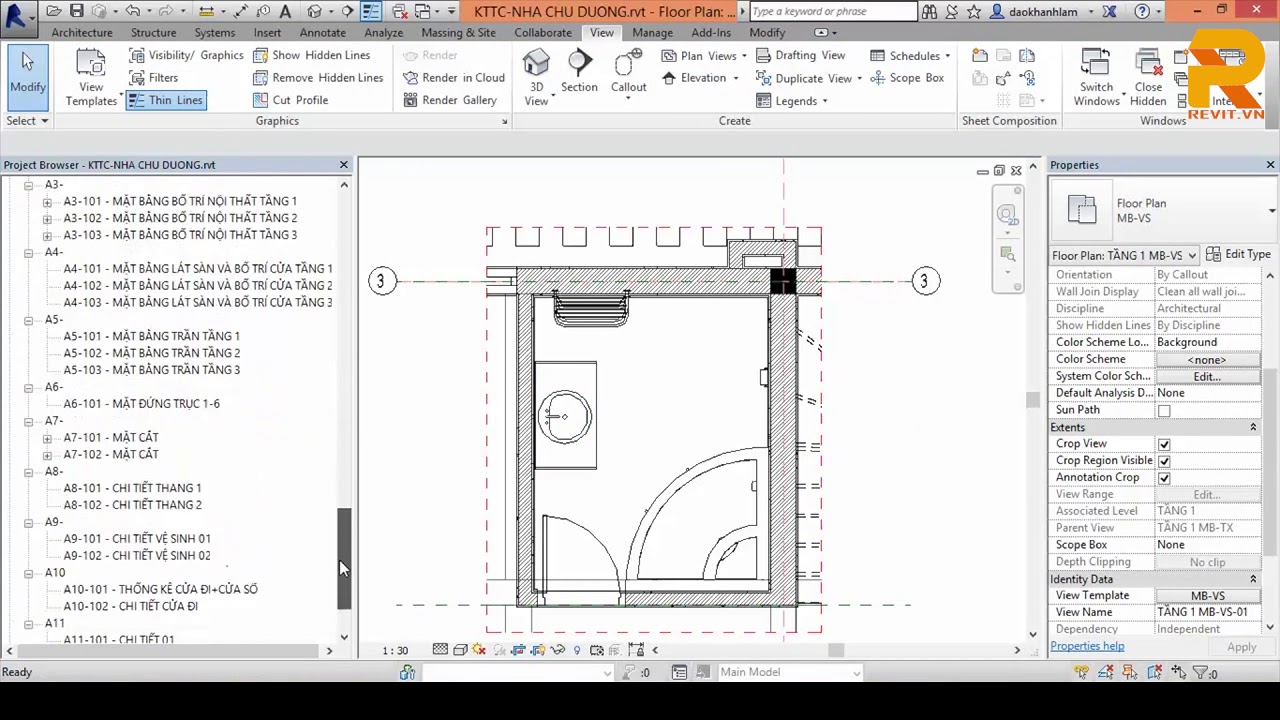The image size is (1280, 720).
Task: Open Default 3D View from quick access toolbar
Action: click(x=315, y=11)
